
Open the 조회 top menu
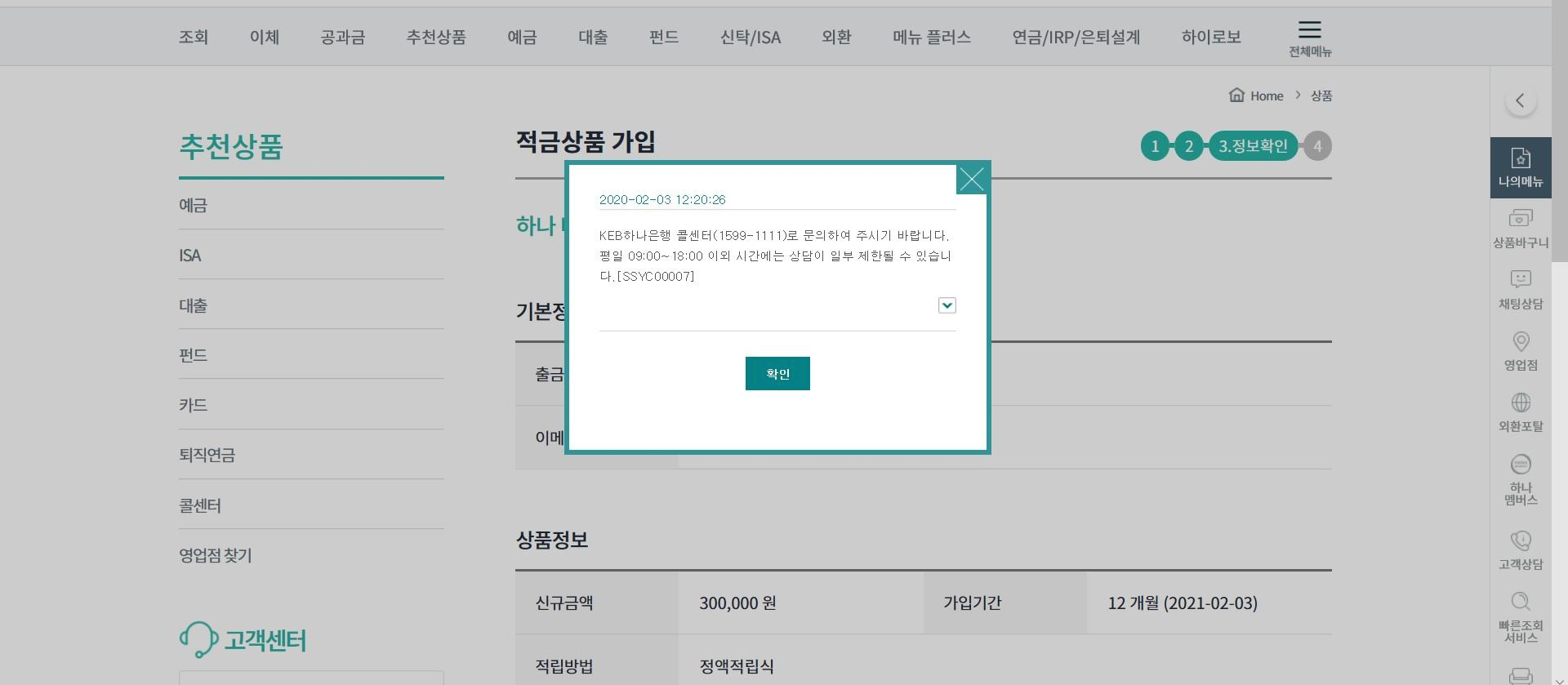[194, 37]
